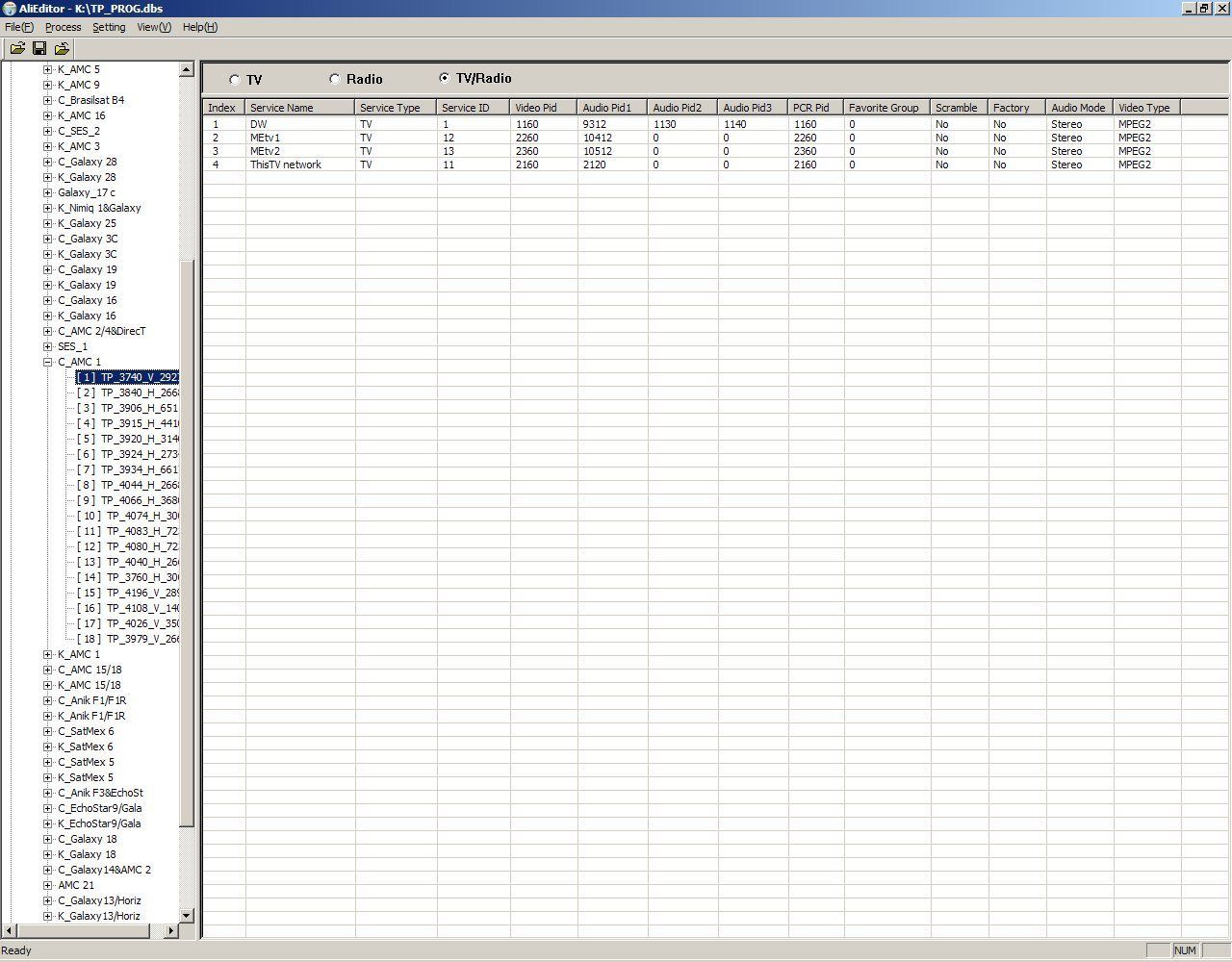Select the ThisTV network service row
The image size is (1232, 962).
[x=286, y=165]
